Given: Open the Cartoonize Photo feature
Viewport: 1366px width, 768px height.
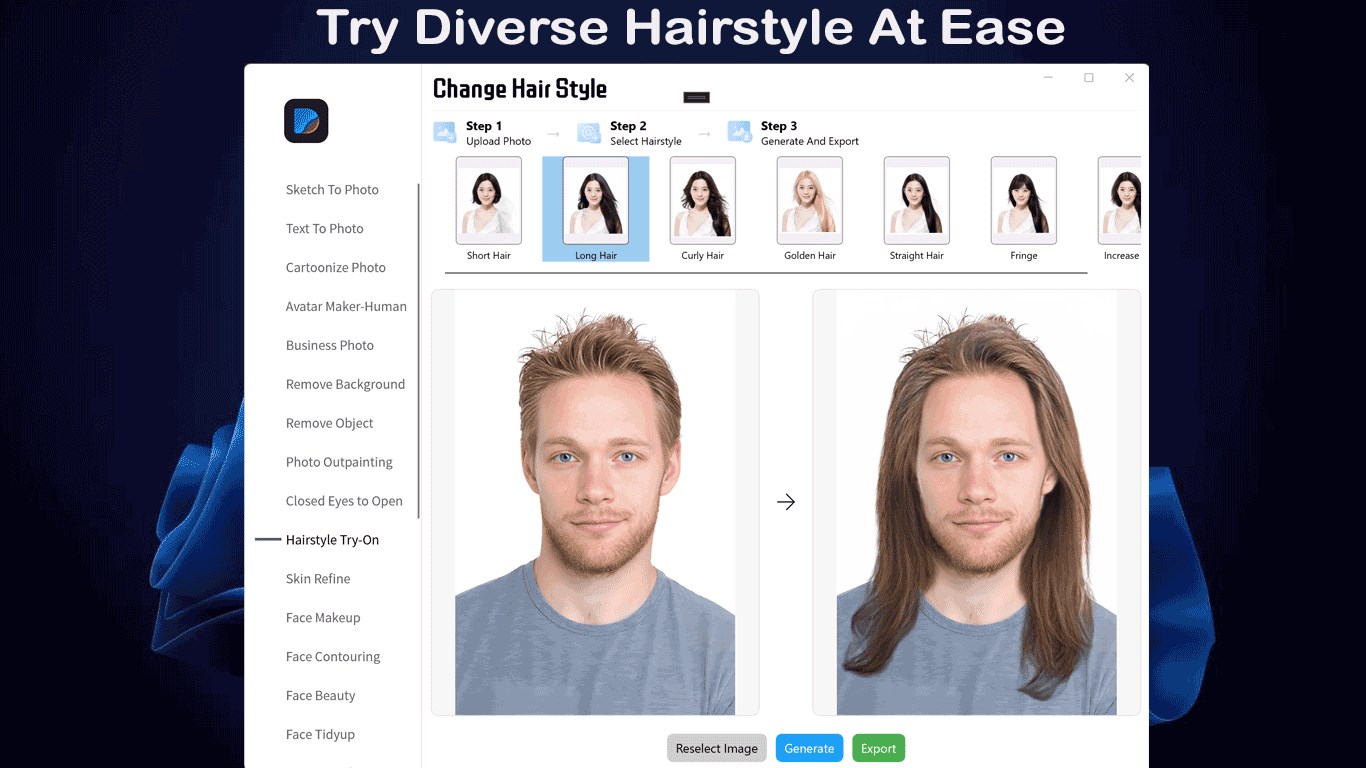Looking at the screenshot, I should 335,268.
